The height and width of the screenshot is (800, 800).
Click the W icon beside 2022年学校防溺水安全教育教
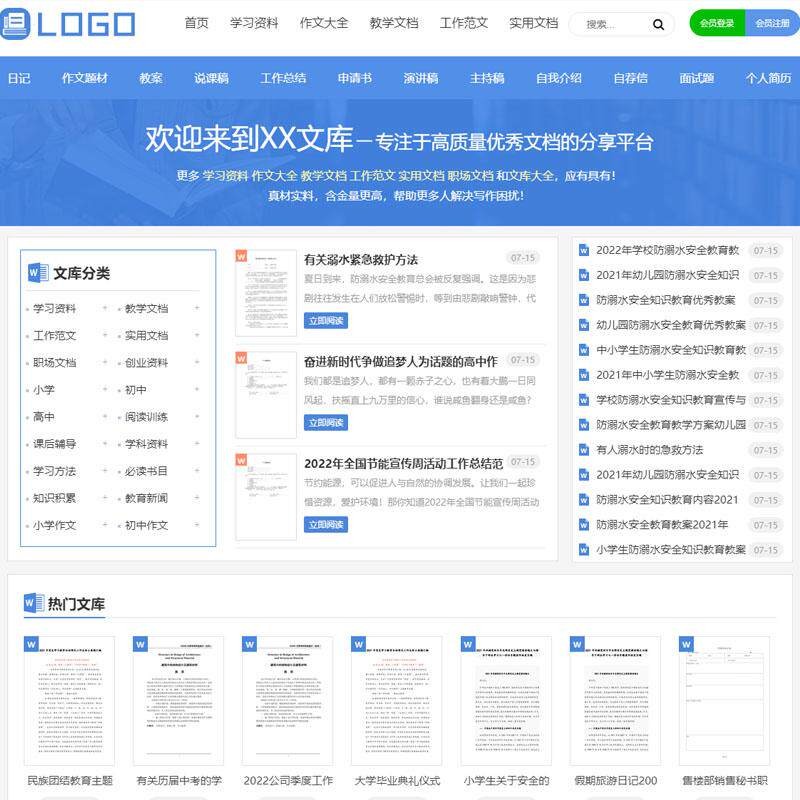tap(583, 251)
